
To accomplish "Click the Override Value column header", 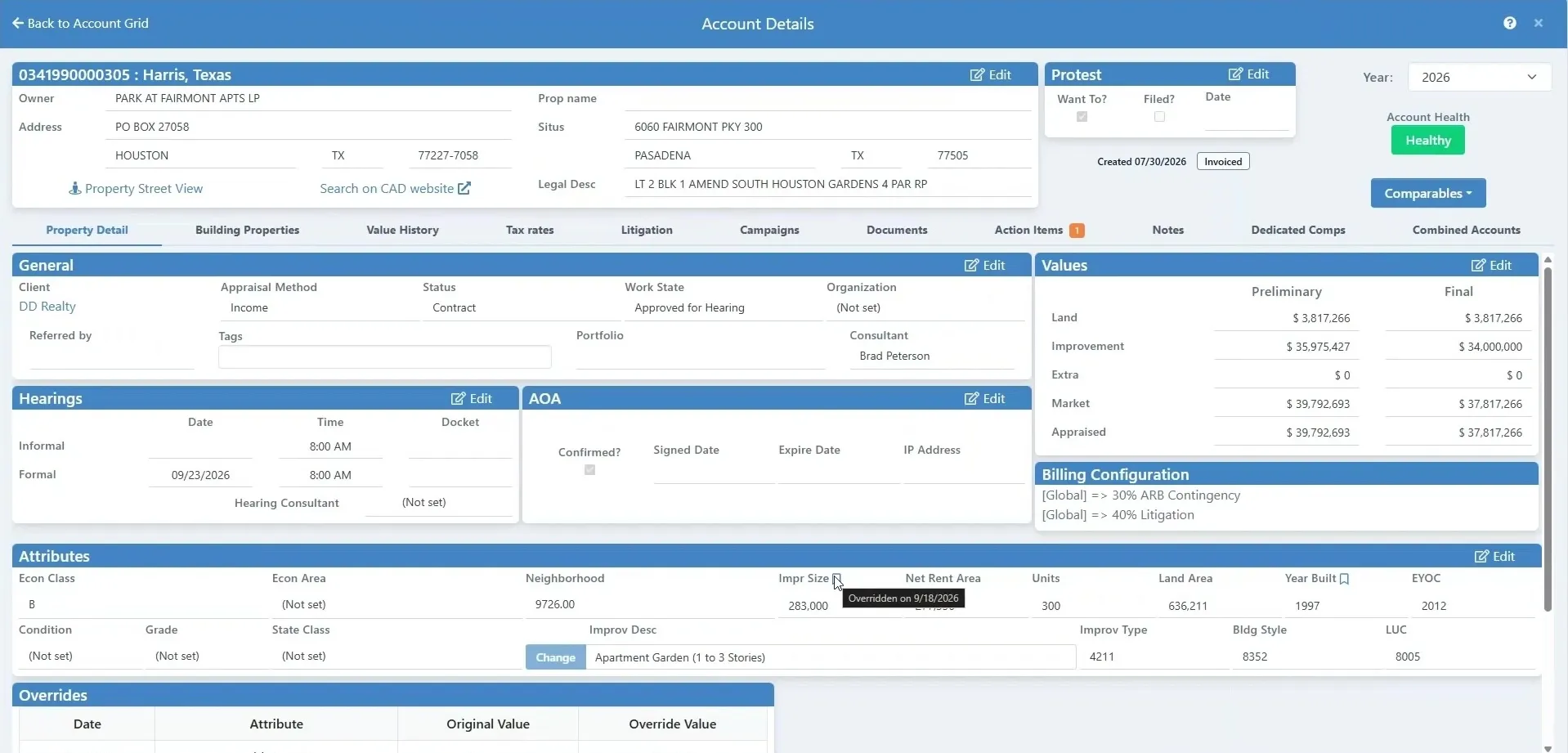I will [672, 724].
